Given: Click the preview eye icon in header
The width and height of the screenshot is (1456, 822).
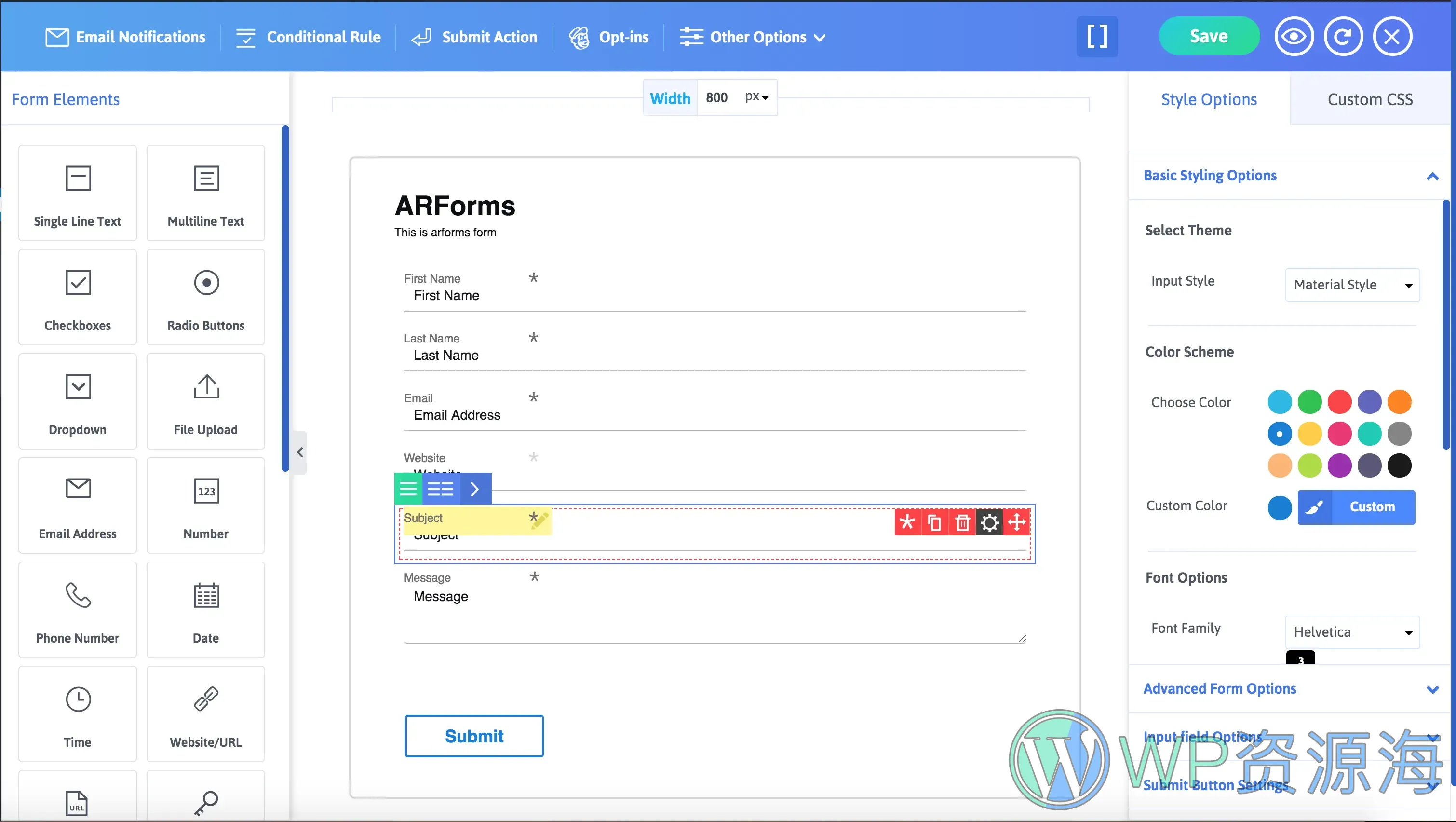Looking at the screenshot, I should (x=1293, y=37).
